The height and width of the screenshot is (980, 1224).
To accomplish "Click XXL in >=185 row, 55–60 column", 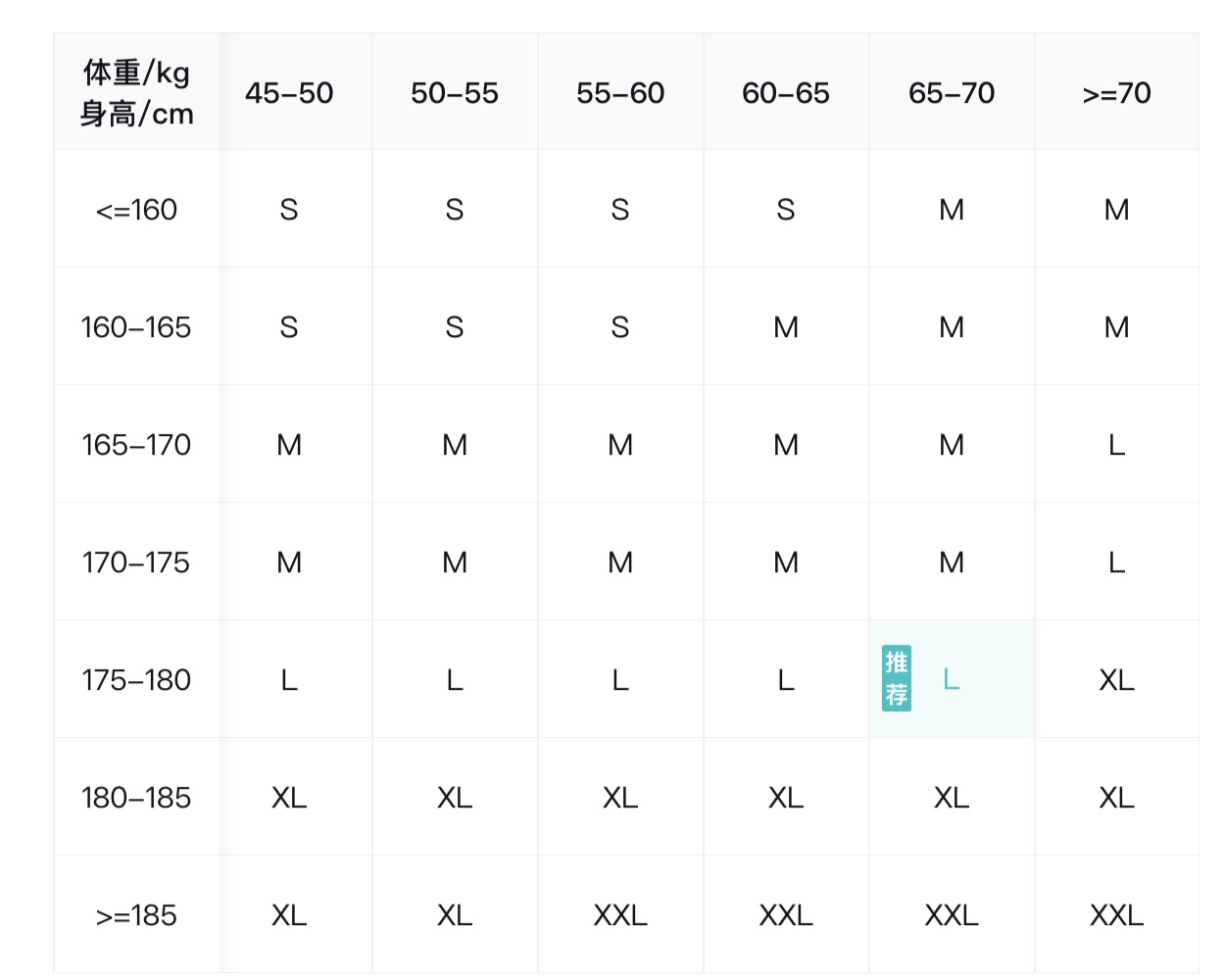I will tap(620, 915).
